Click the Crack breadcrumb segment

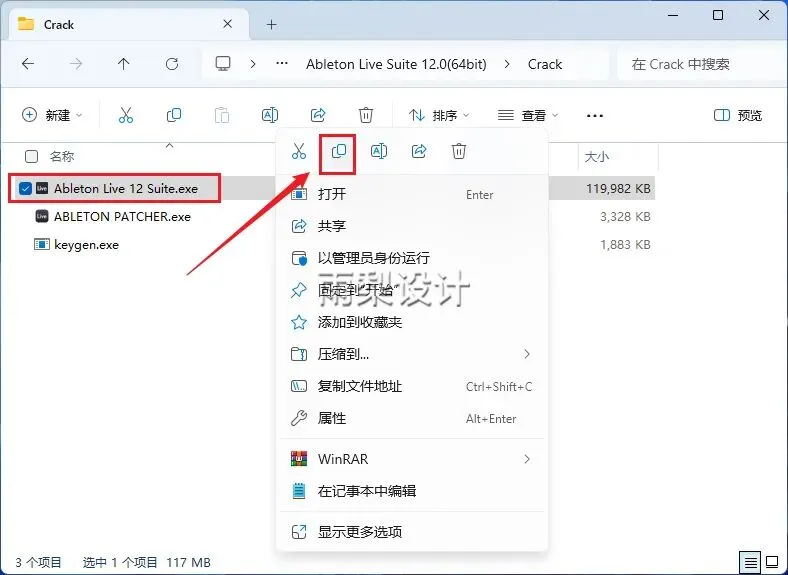545,64
